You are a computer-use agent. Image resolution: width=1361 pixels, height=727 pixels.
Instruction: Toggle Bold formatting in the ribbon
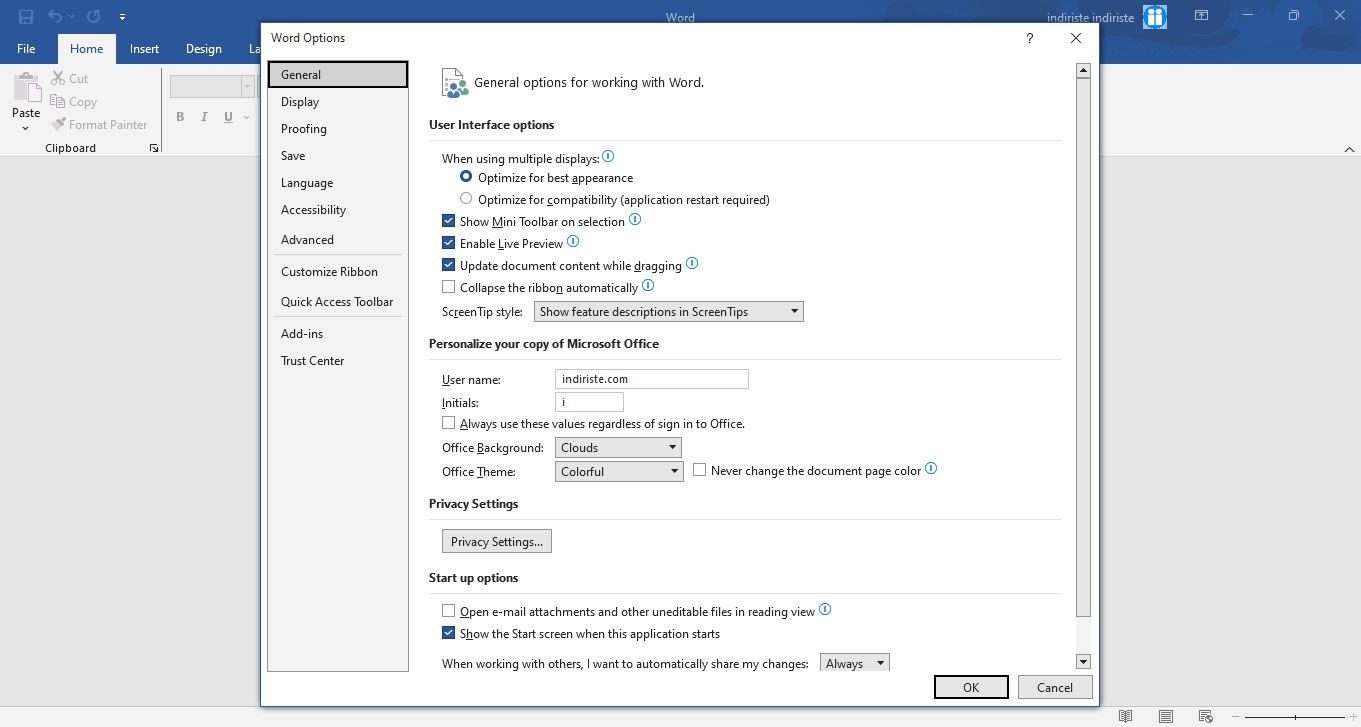[x=180, y=117]
